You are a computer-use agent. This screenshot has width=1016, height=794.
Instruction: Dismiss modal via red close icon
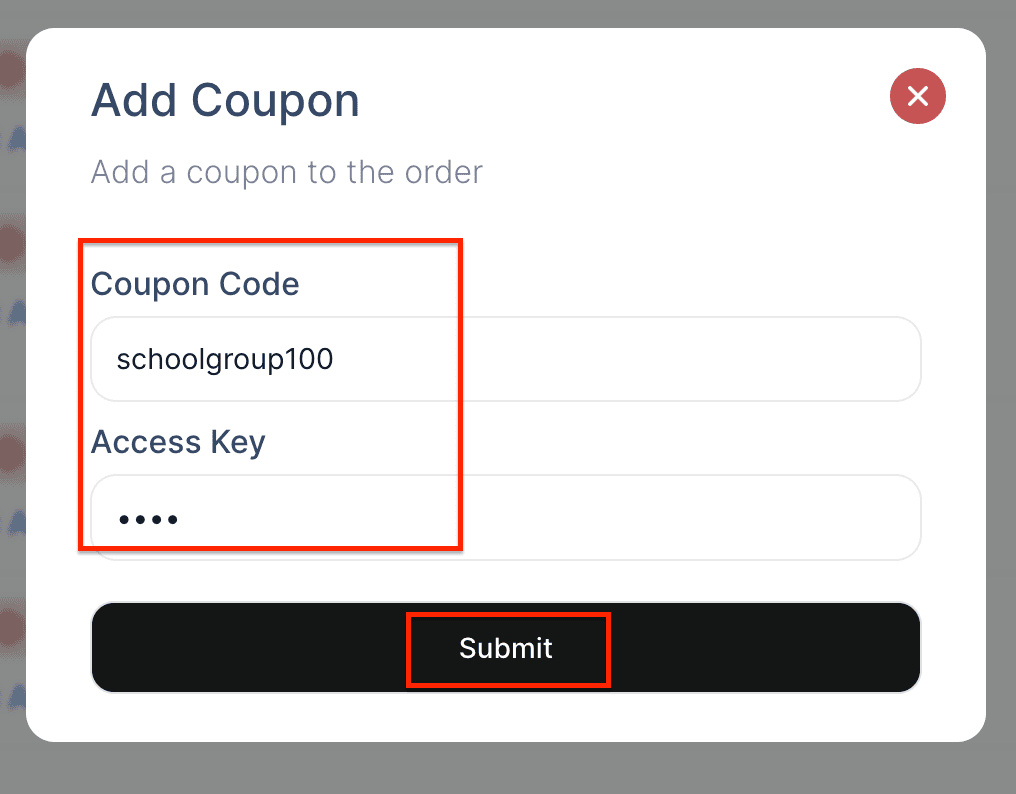point(917,96)
